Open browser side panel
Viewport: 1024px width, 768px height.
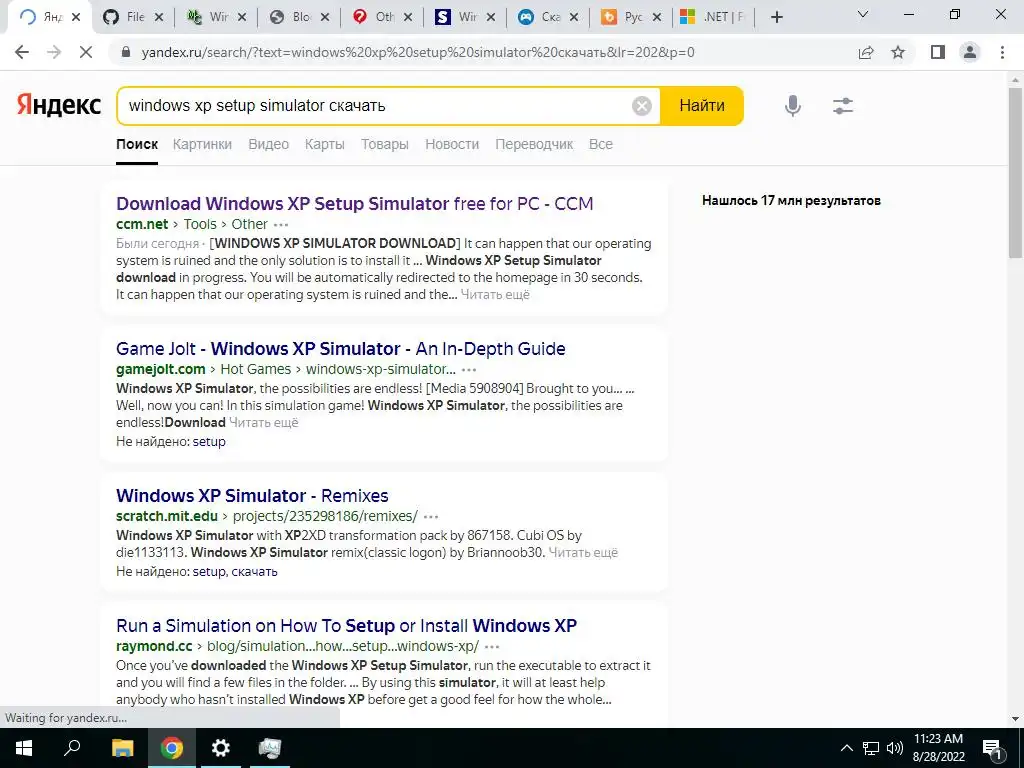[x=938, y=52]
